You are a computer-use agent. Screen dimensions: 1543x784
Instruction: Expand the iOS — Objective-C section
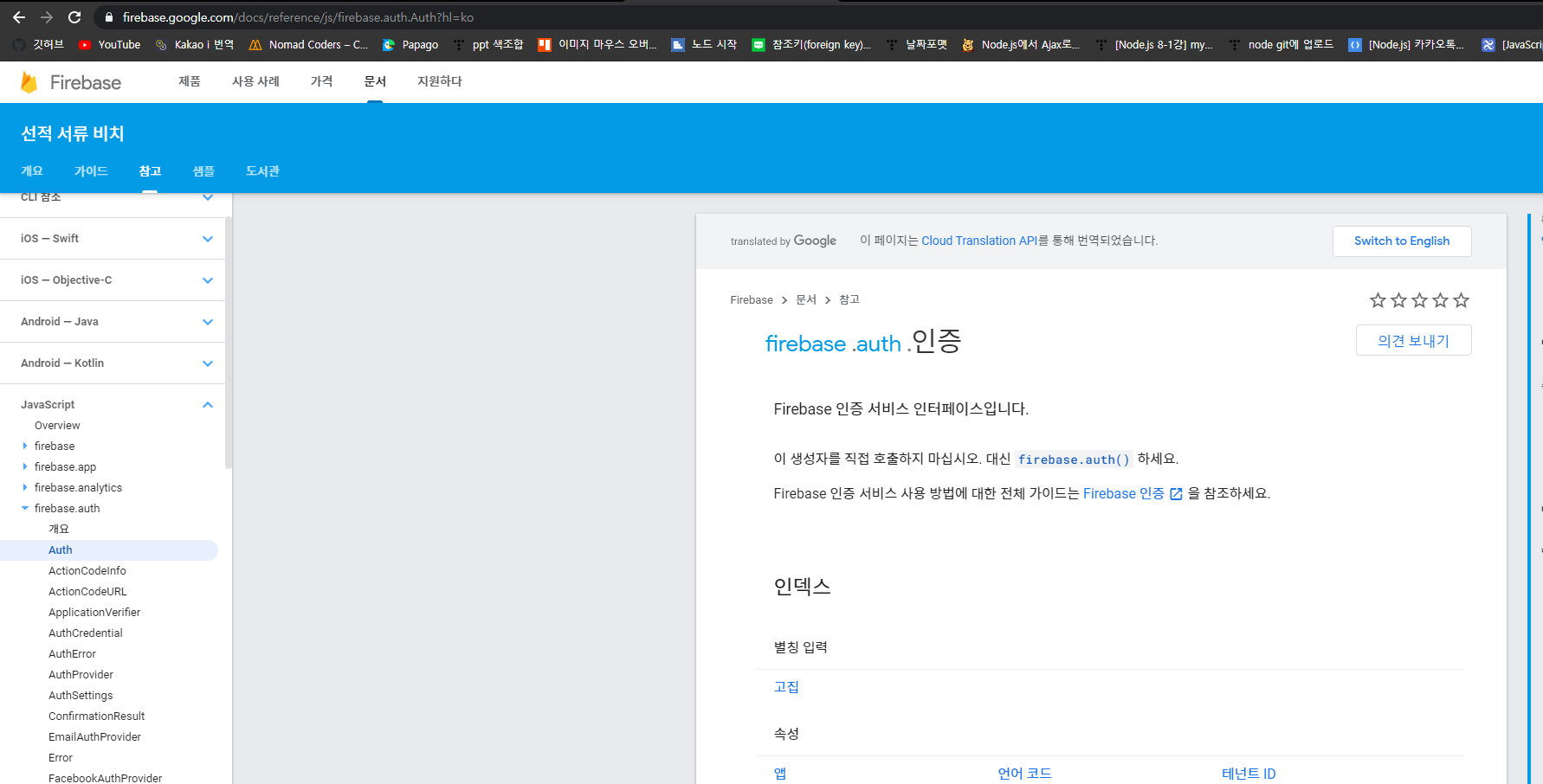coord(208,280)
